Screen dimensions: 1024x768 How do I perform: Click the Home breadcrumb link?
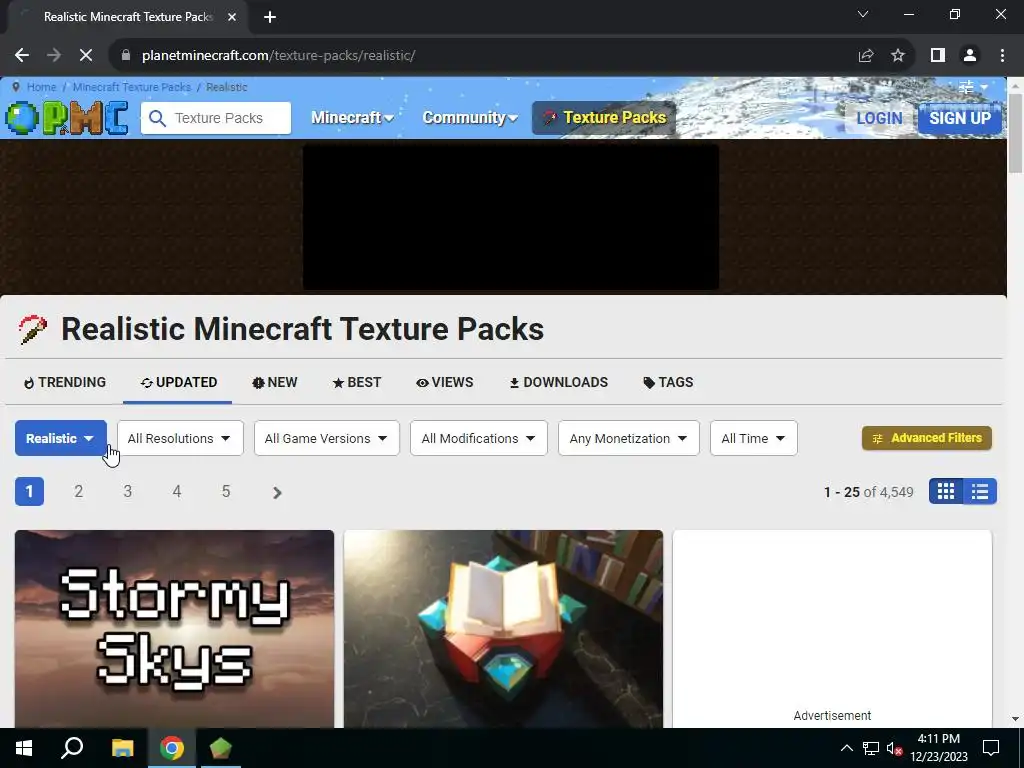click(x=41, y=87)
